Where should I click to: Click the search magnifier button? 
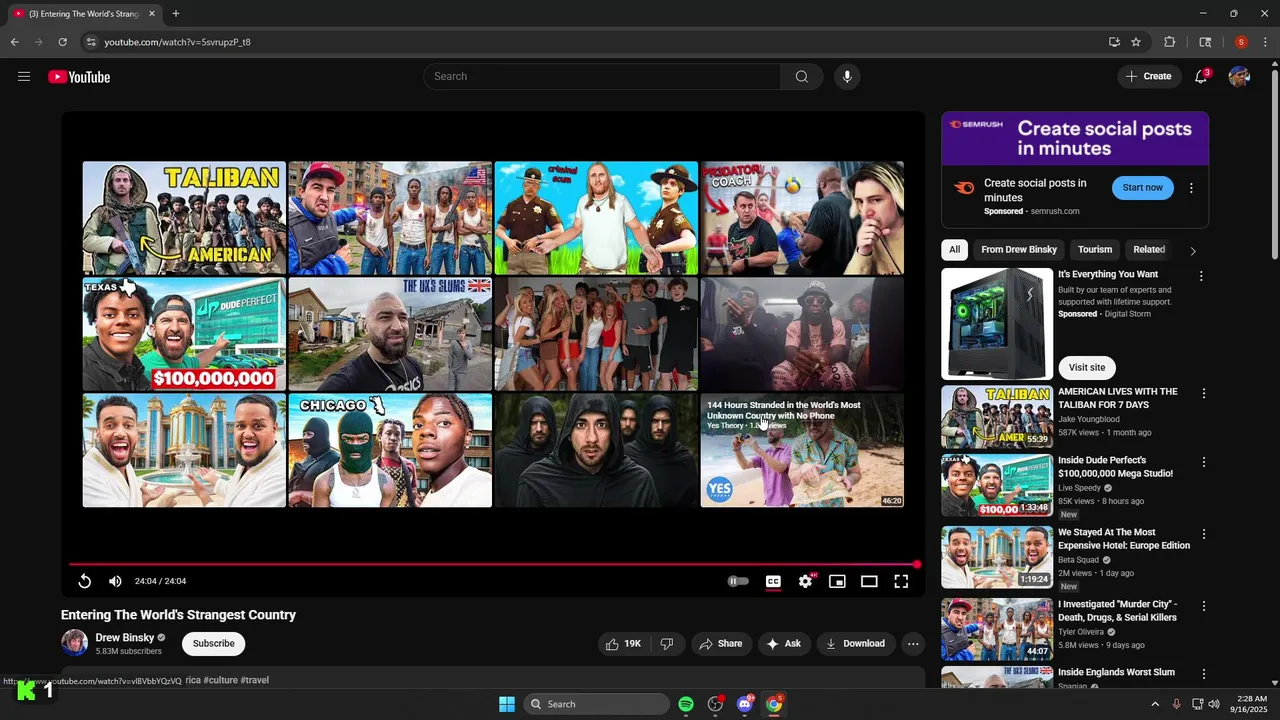coord(802,77)
